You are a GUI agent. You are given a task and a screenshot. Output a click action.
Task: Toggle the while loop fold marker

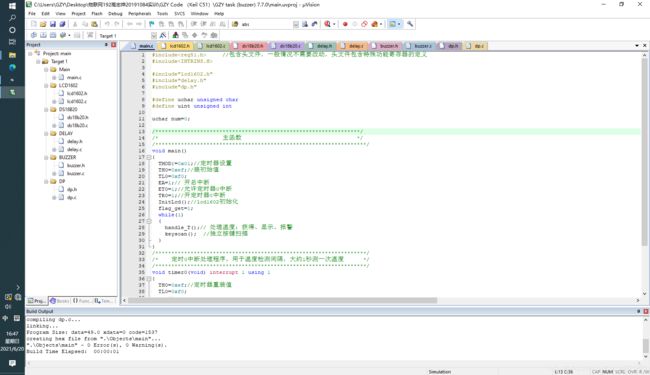(x=148, y=221)
